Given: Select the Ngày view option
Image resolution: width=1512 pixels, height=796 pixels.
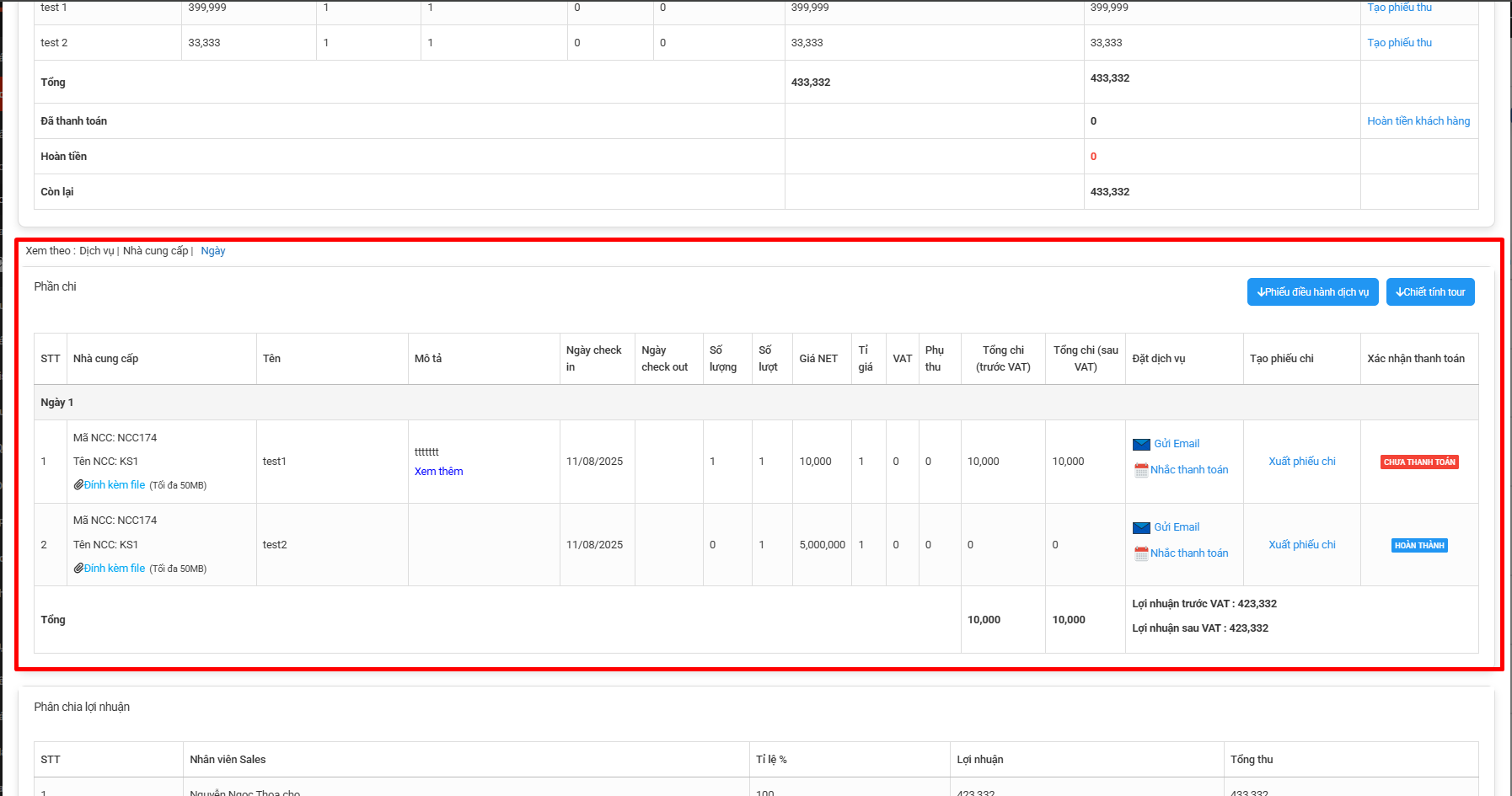Looking at the screenshot, I should (x=212, y=251).
